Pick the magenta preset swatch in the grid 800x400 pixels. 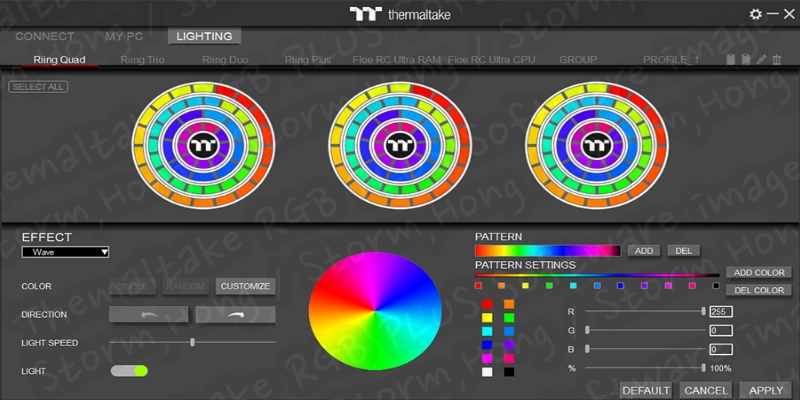point(487,359)
